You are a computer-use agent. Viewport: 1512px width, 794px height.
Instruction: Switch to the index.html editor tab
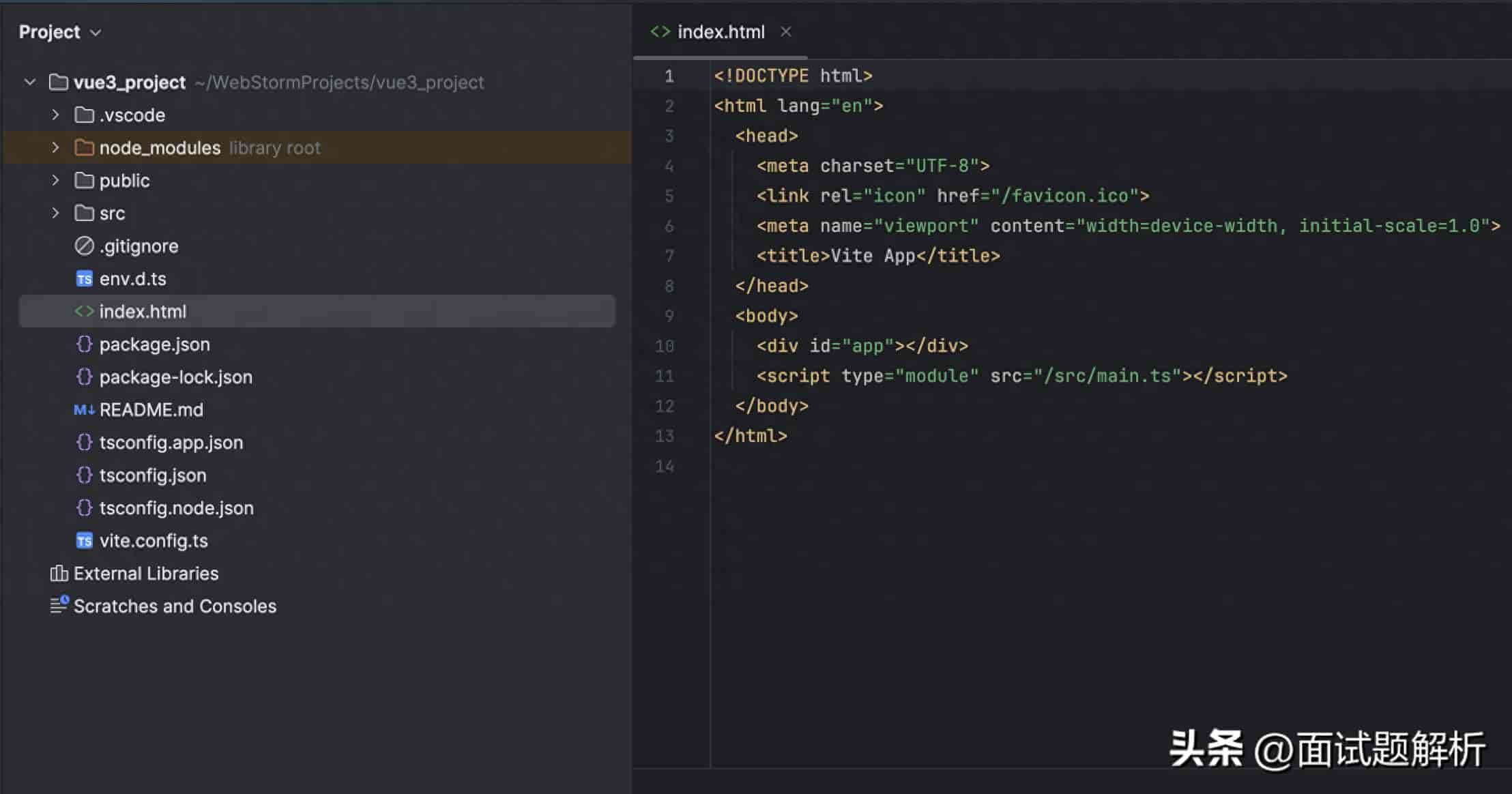click(x=721, y=32)
